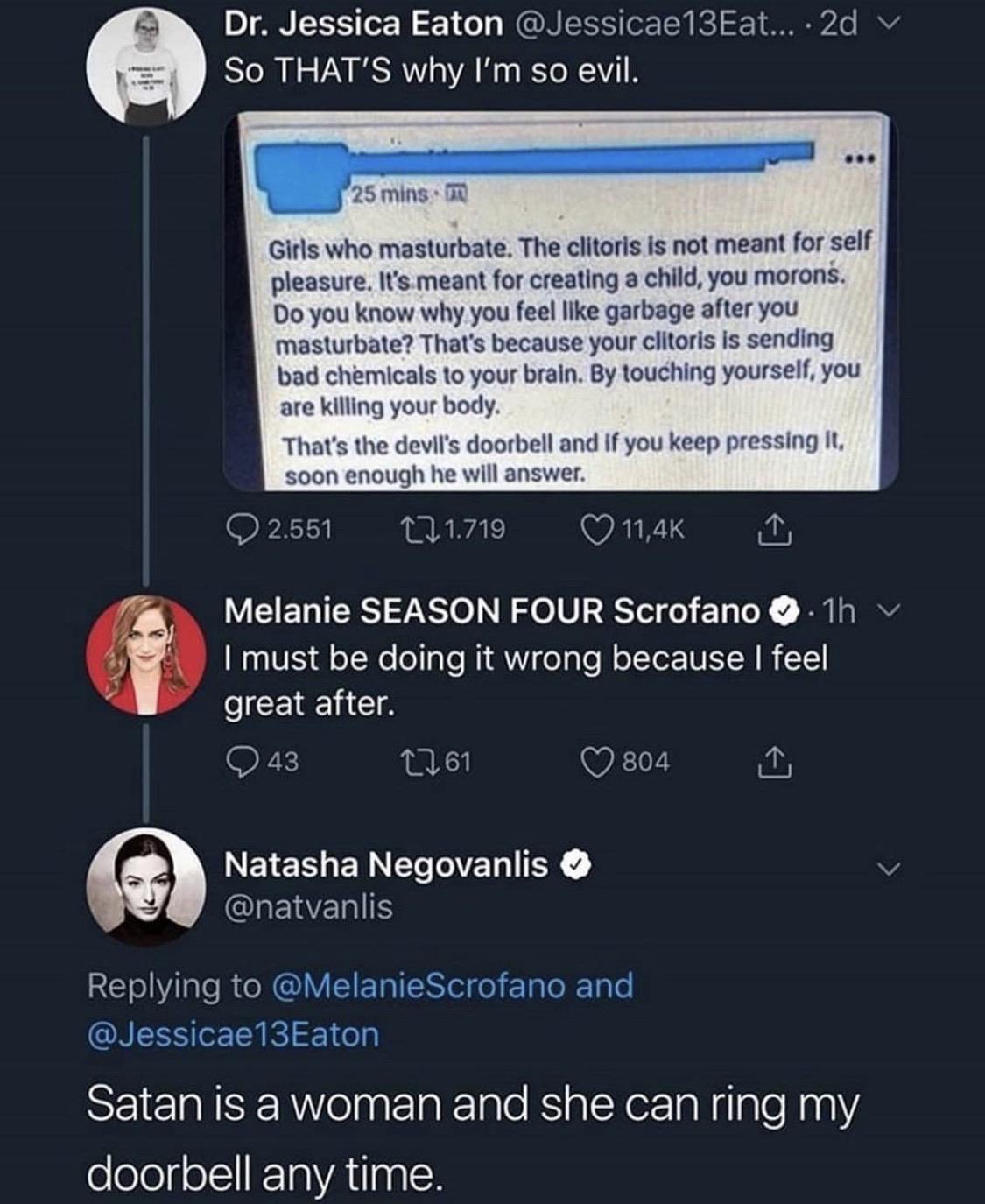Screen dimensions: 985x1204
Task: Open the @natvanlis handle
Action: pyautogui.click(x=308, y=906)
